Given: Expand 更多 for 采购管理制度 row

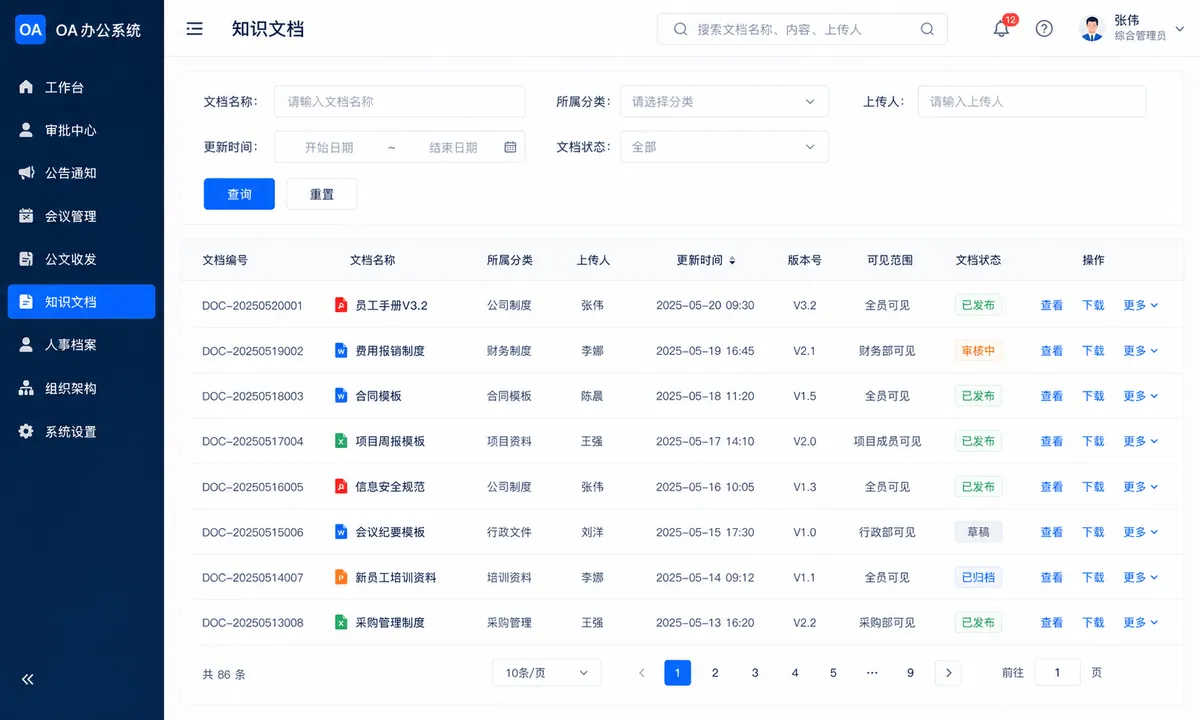Looking at the screenshot, I should click(1141, 622).
